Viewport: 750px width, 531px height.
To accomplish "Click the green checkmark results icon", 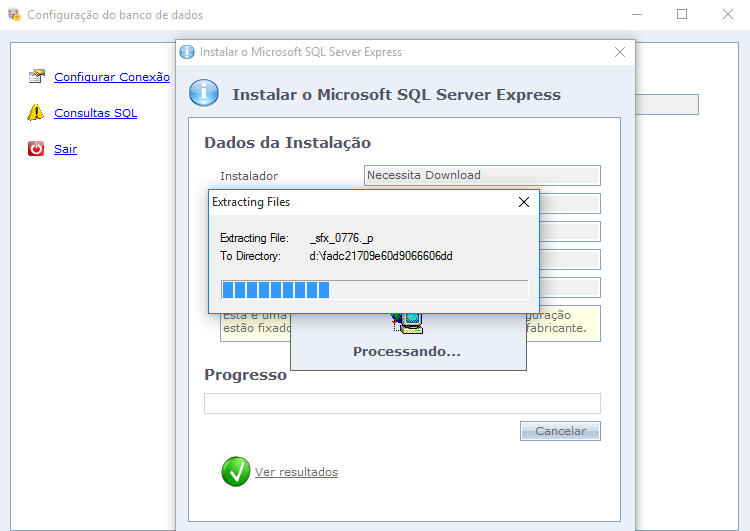I will coord(236,472).
